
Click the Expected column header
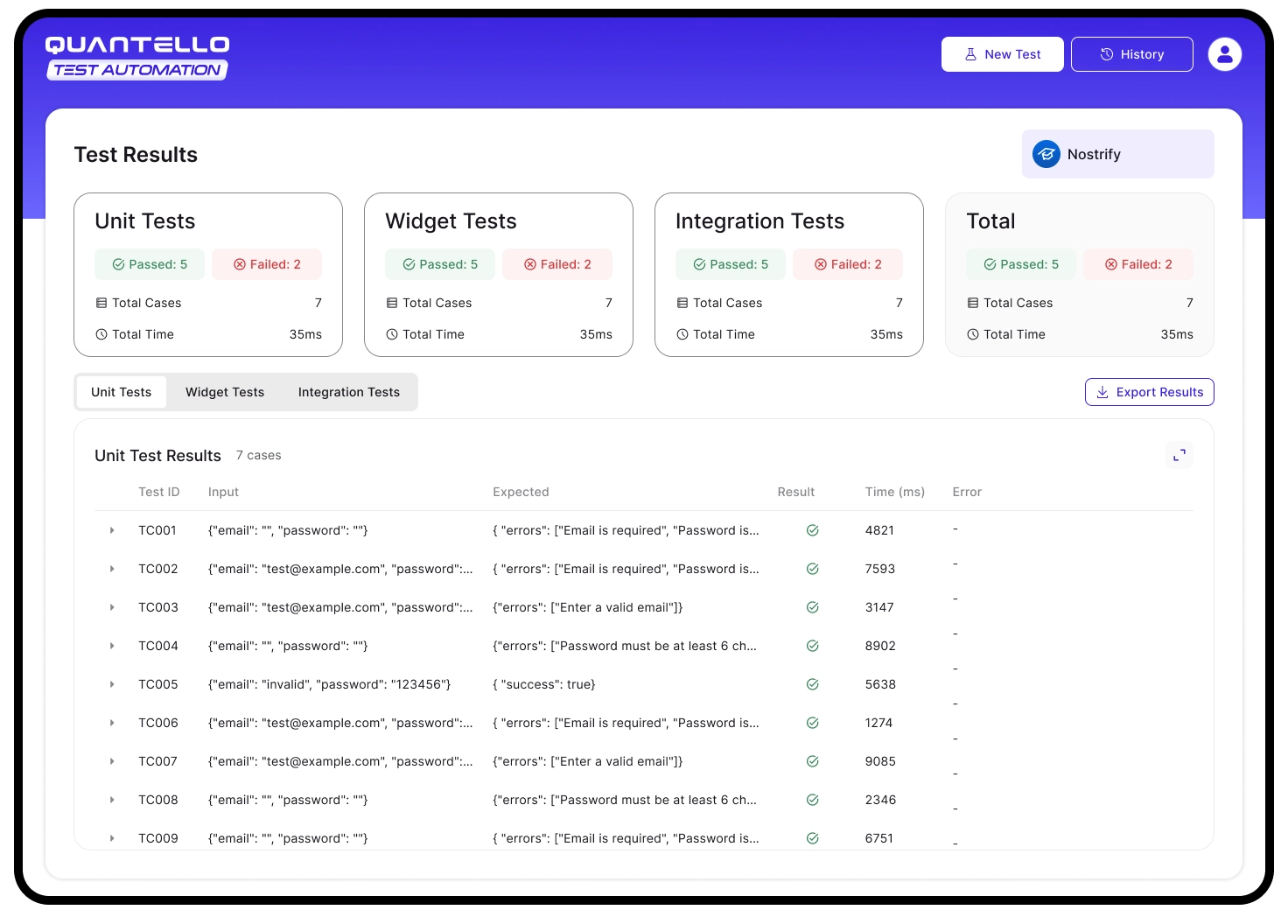pos(521,492)
